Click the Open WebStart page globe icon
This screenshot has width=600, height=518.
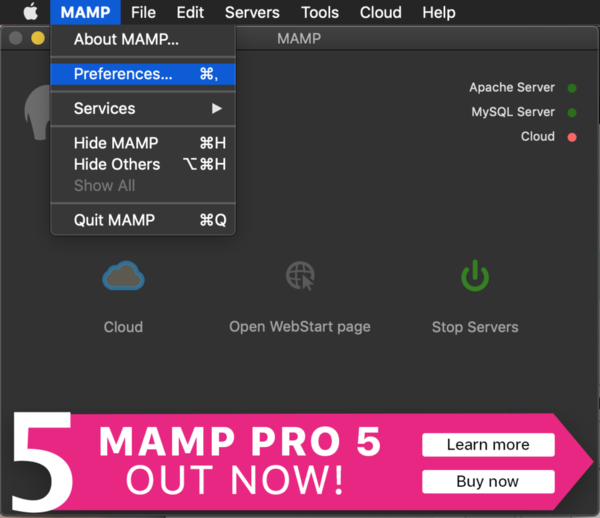click(300, 276)
